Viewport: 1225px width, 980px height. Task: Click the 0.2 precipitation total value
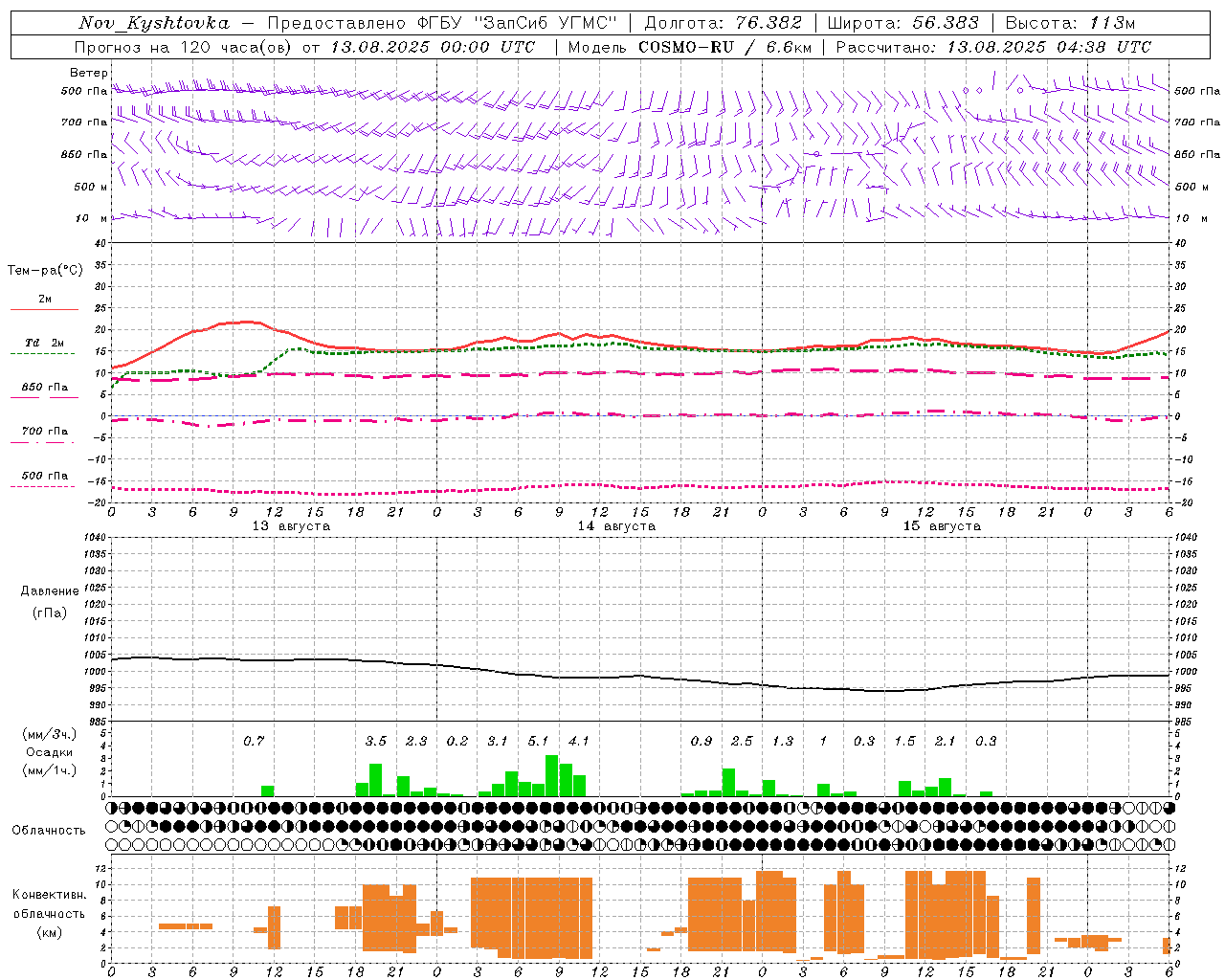pos(457,741)
